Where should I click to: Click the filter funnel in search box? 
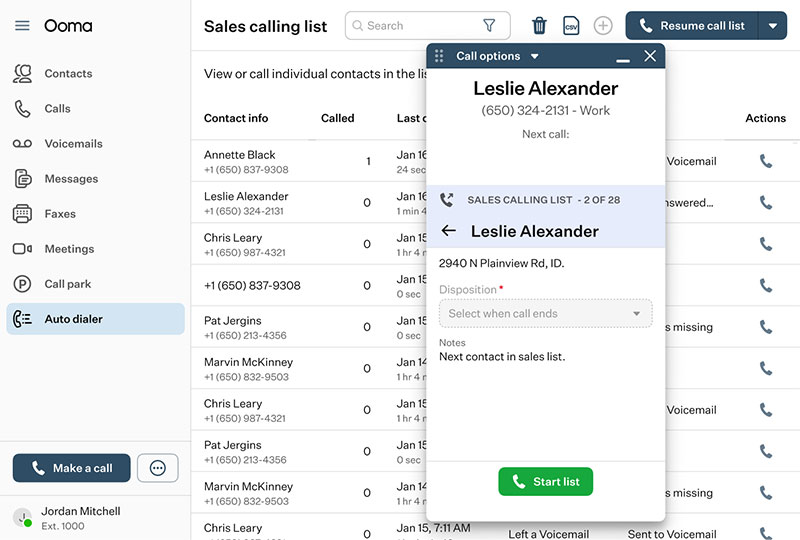[489, 26]
